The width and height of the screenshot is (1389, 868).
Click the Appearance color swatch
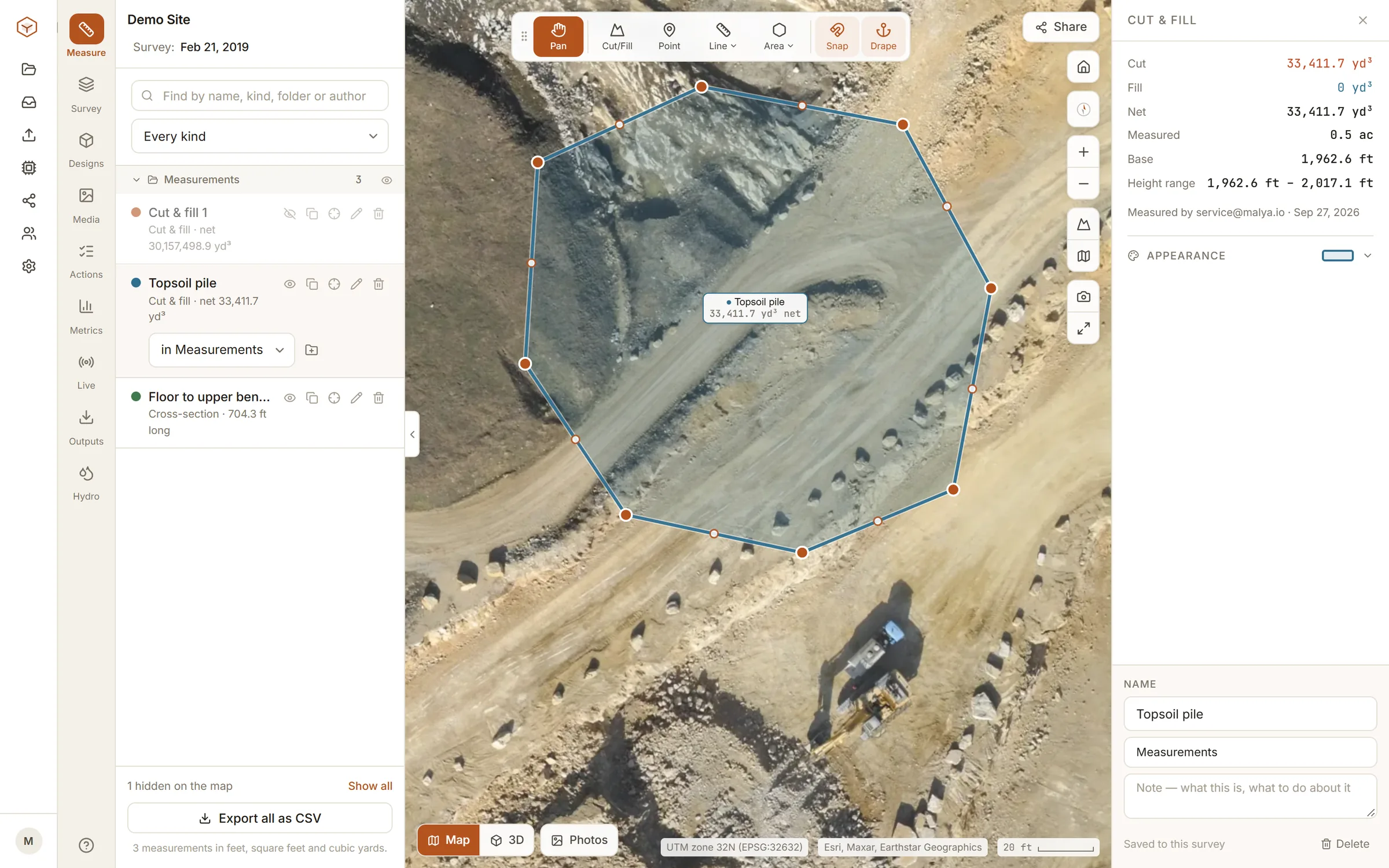(1337, 255)
